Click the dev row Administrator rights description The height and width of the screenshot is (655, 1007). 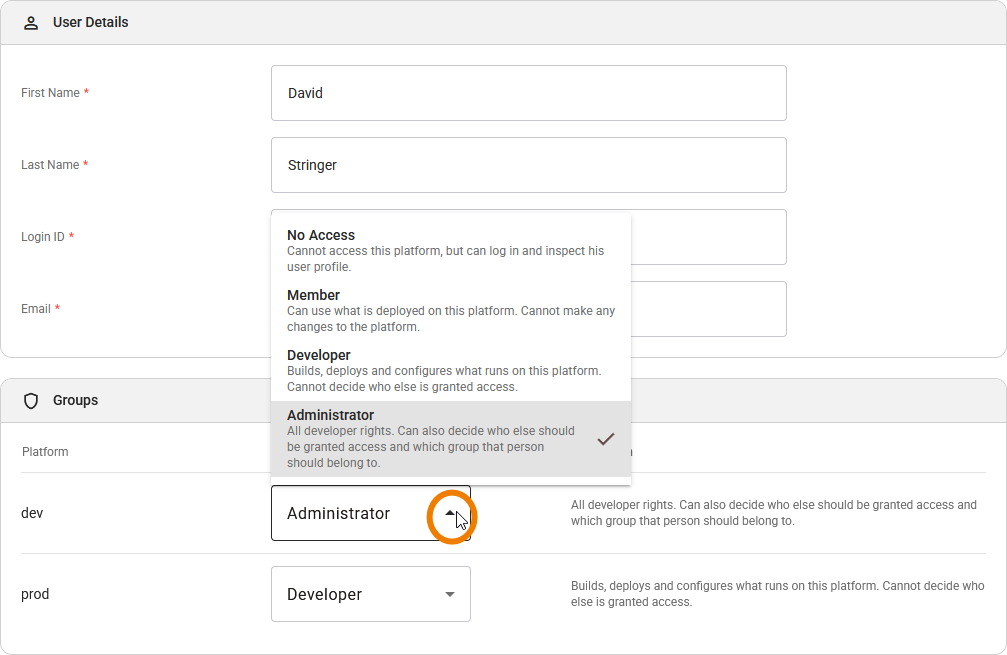click(x=774, y=512)
